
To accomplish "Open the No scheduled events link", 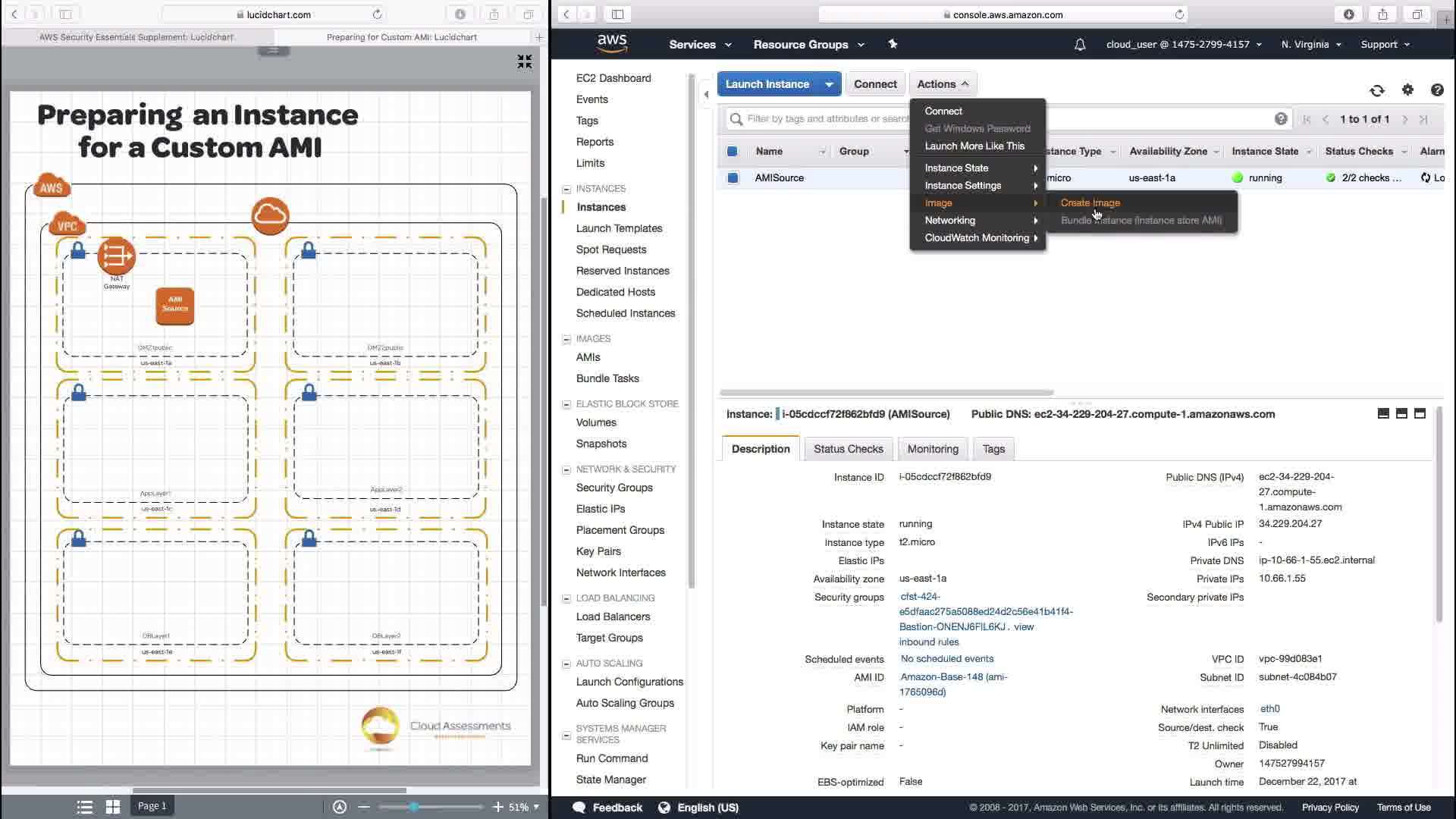I will tap(946, 658).
